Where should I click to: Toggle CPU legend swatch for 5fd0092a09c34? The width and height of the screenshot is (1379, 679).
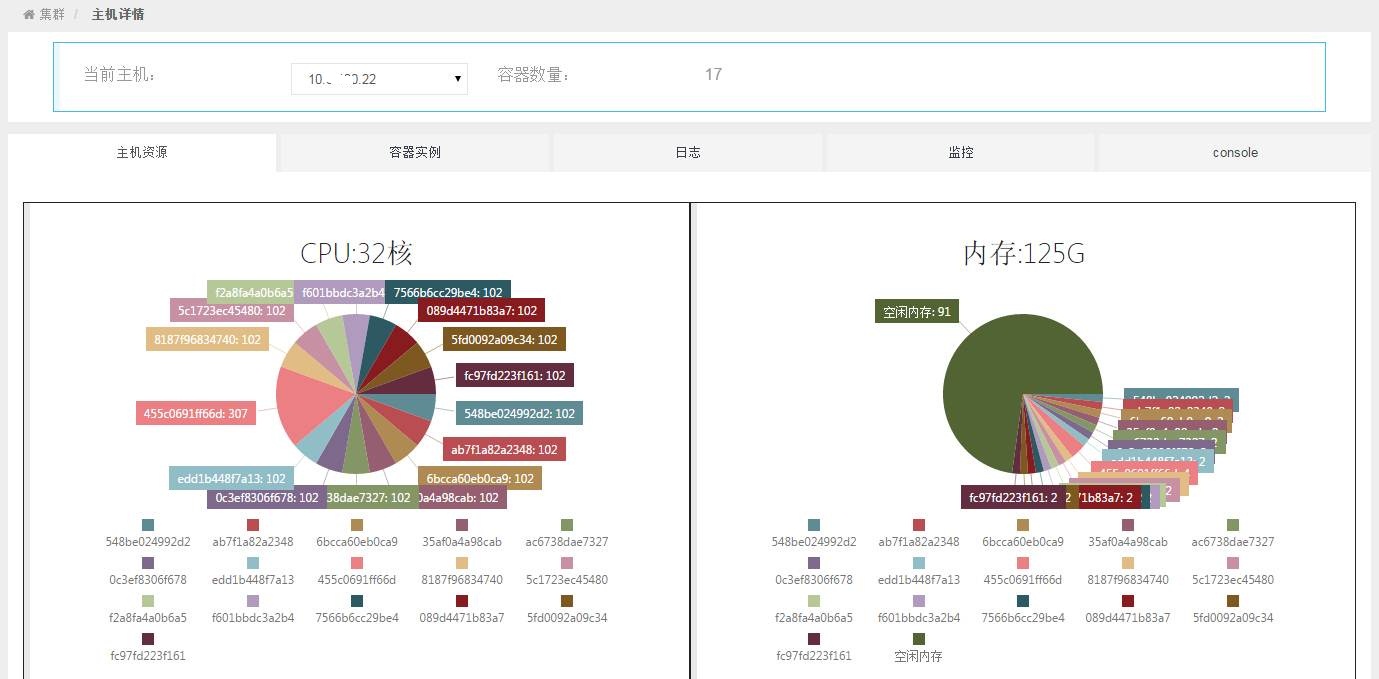(x=567, y=601)
